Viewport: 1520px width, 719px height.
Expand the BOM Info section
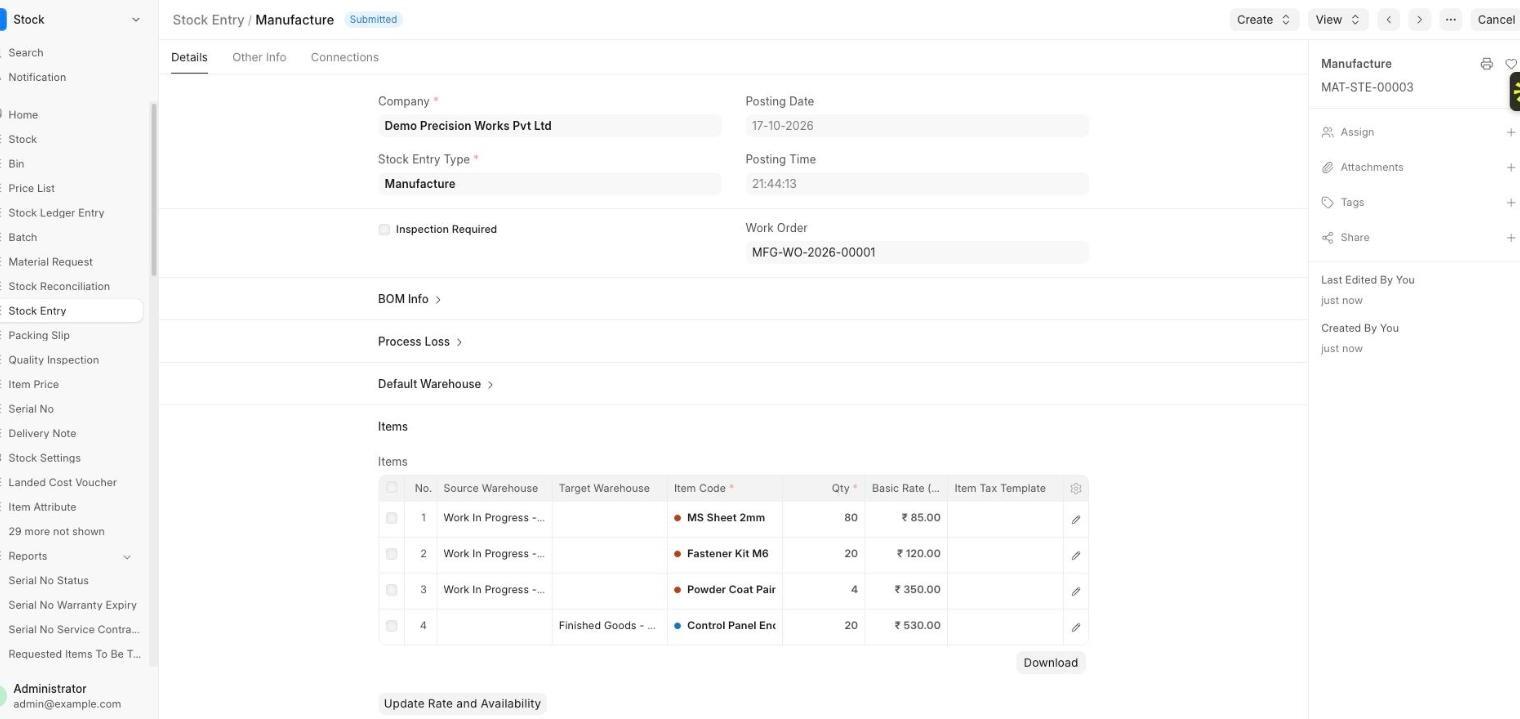(x=410, y=299)
